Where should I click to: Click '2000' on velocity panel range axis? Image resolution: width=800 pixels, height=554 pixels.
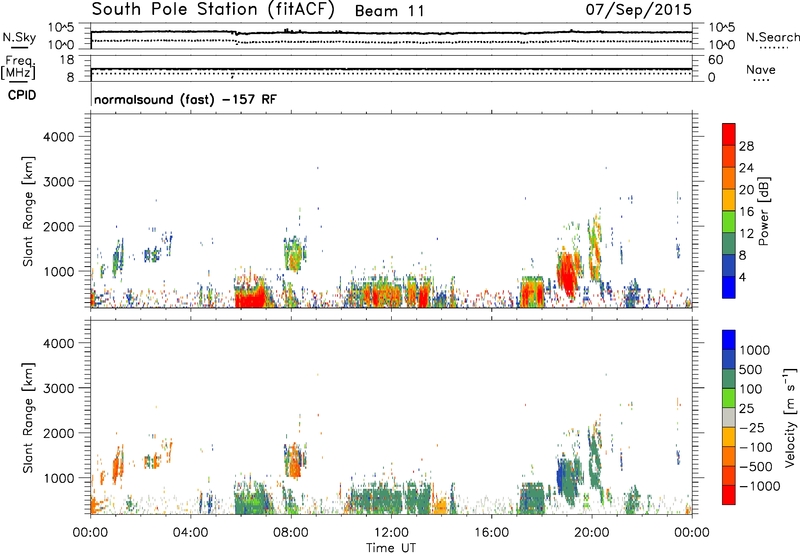click(58, 433)
